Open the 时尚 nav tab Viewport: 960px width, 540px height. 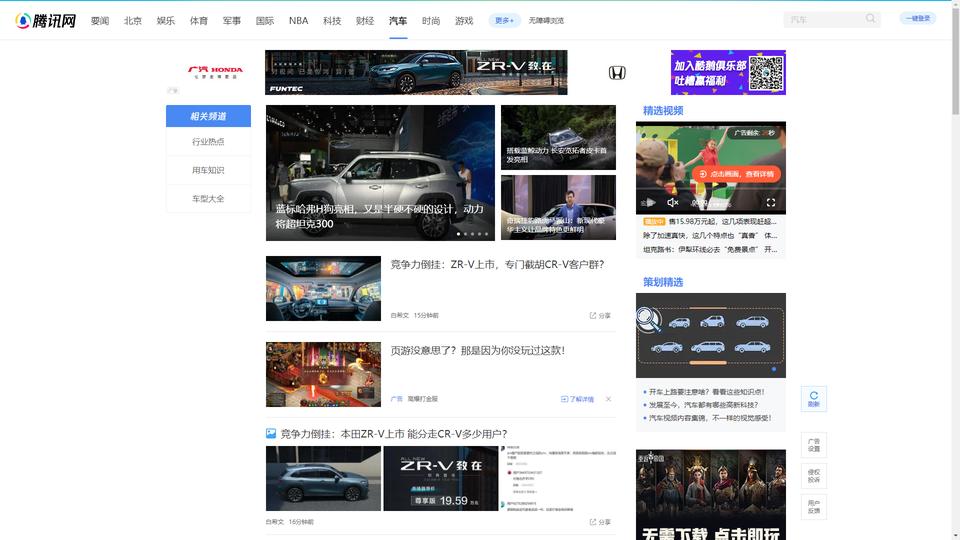[431, 20]
